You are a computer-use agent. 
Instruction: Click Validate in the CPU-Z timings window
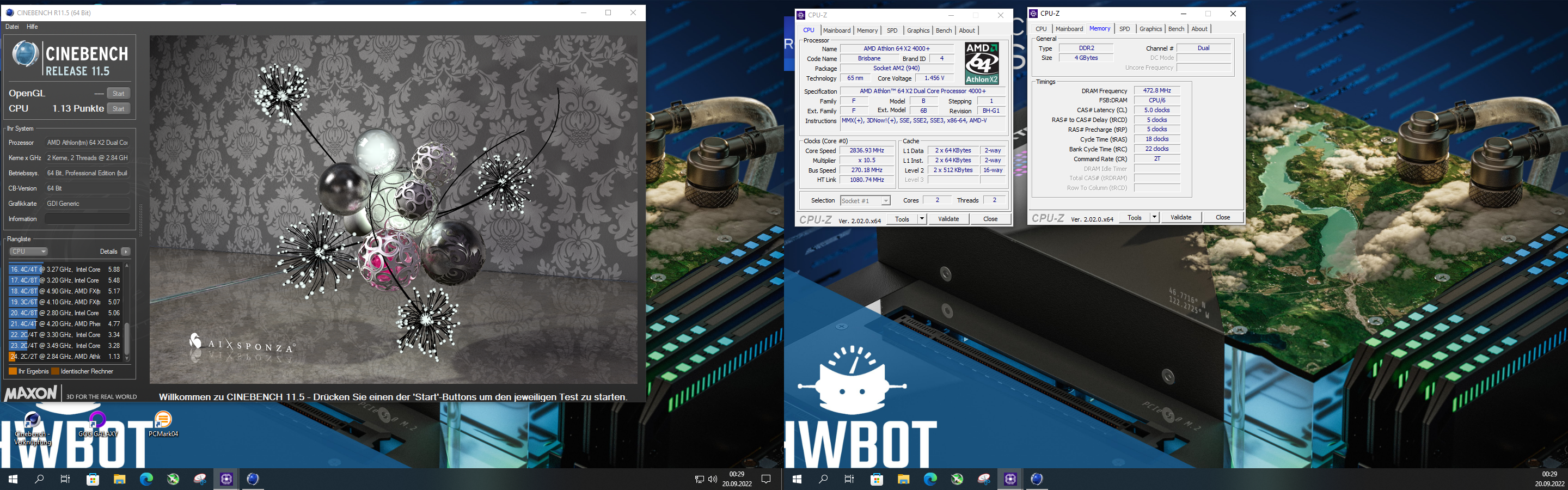tap(1181, 217)
